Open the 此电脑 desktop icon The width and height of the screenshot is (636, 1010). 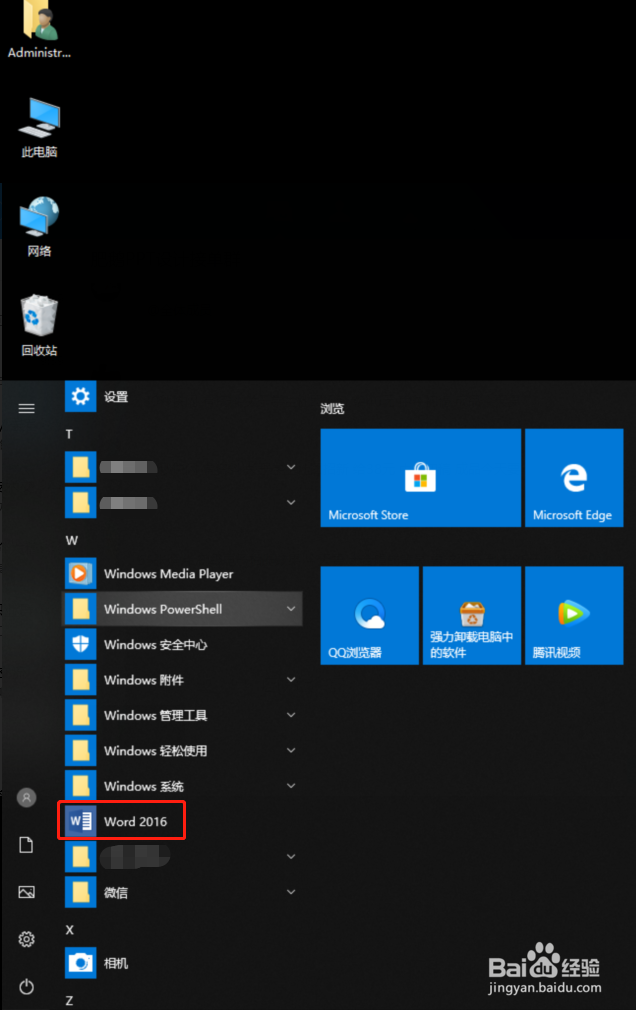(39, 128)
